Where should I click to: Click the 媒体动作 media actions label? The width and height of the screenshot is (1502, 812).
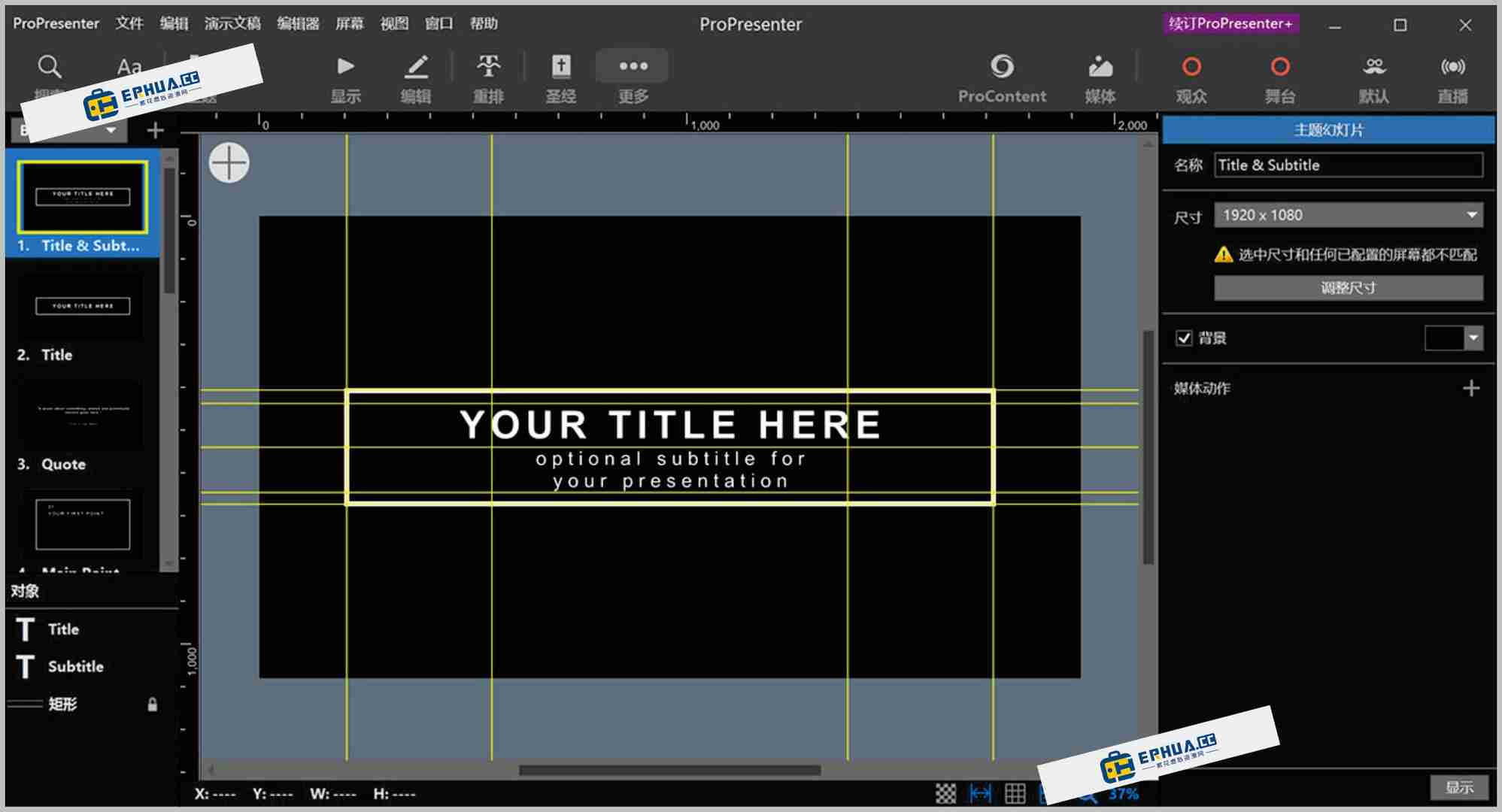tap(1202, 388)
